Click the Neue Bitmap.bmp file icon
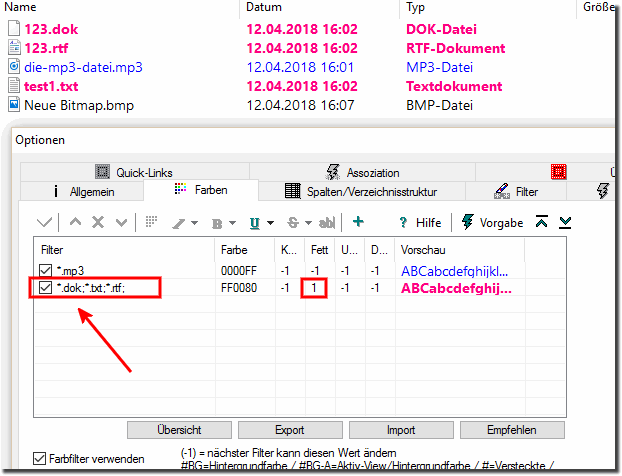The width and height of the screenshot is (622, 476). (x=14, y=105)
